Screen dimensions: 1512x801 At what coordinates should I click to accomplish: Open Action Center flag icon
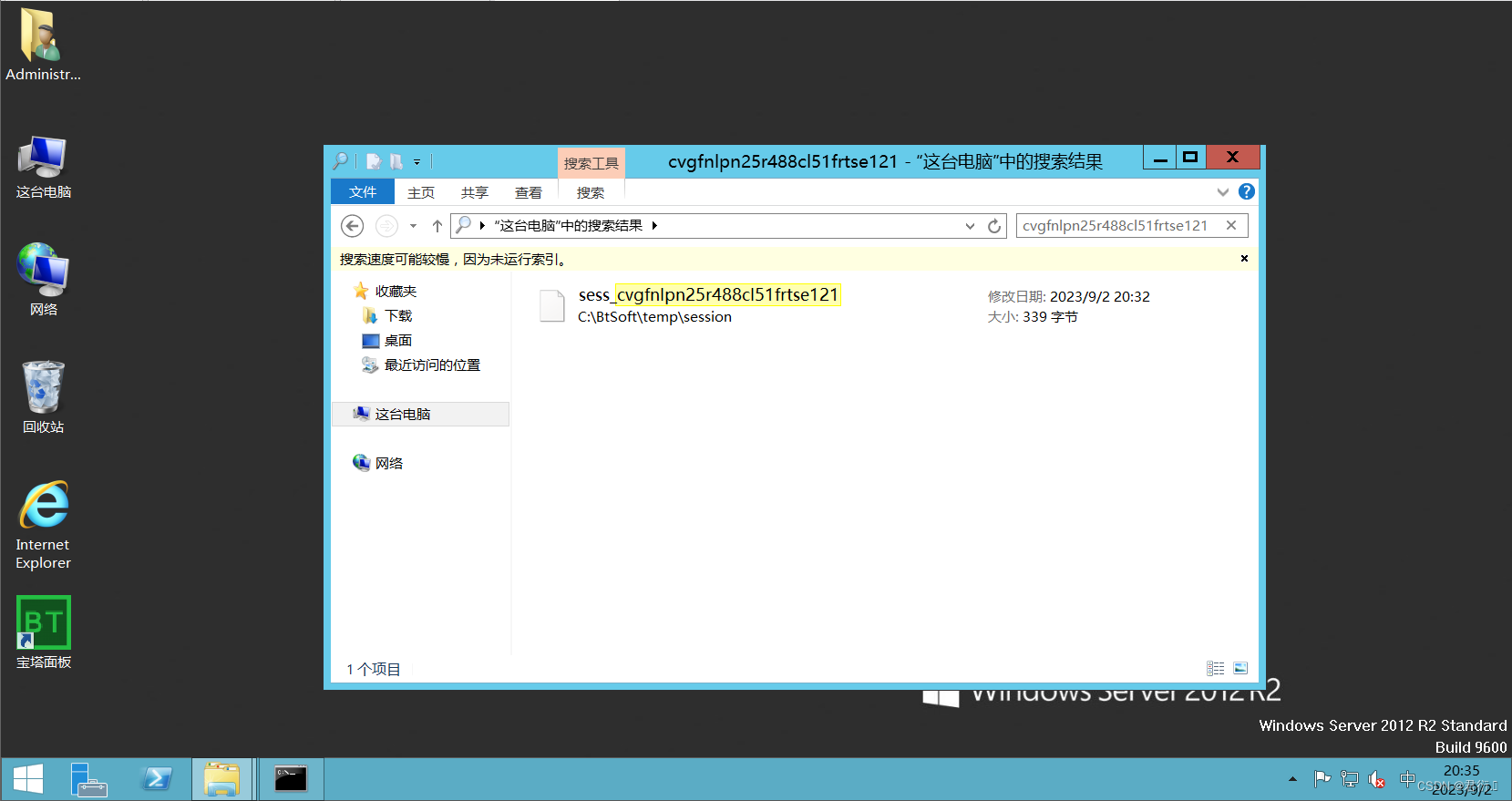(1322, 779)
